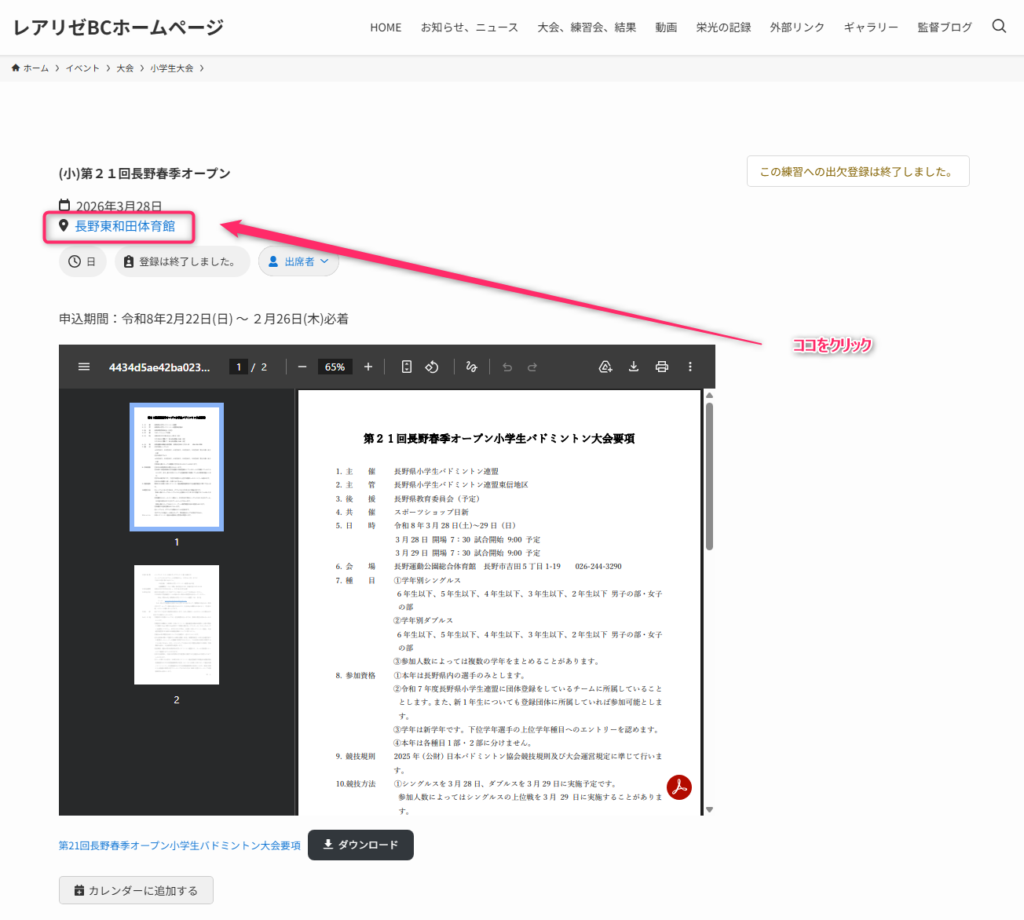Click the PDF vertical scrollbar
The image size is (1024, 920).
pyautogui.click(x=709, y=475)
